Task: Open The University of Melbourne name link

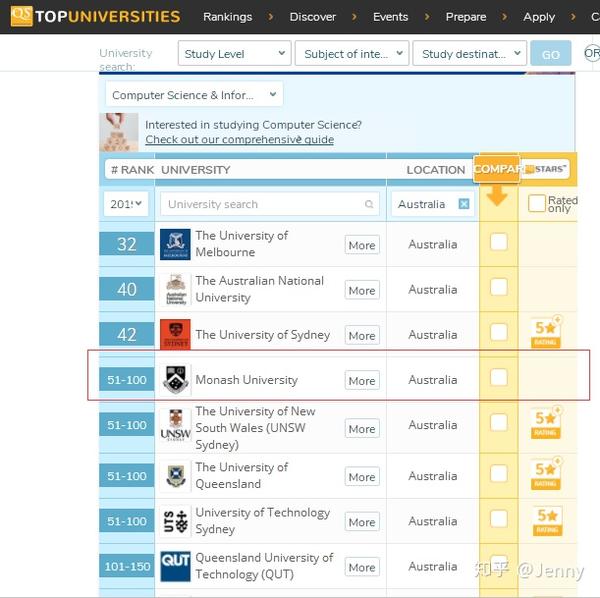Action: point(242,244)
